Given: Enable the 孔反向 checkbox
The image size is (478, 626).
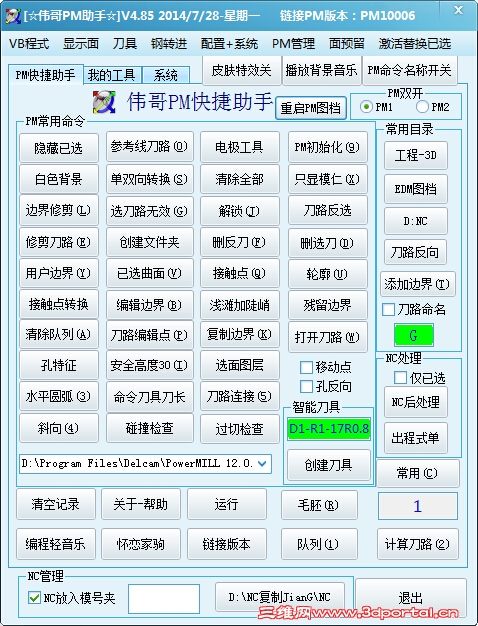Looking at the screenshot, I should click(x=306, y=386).
